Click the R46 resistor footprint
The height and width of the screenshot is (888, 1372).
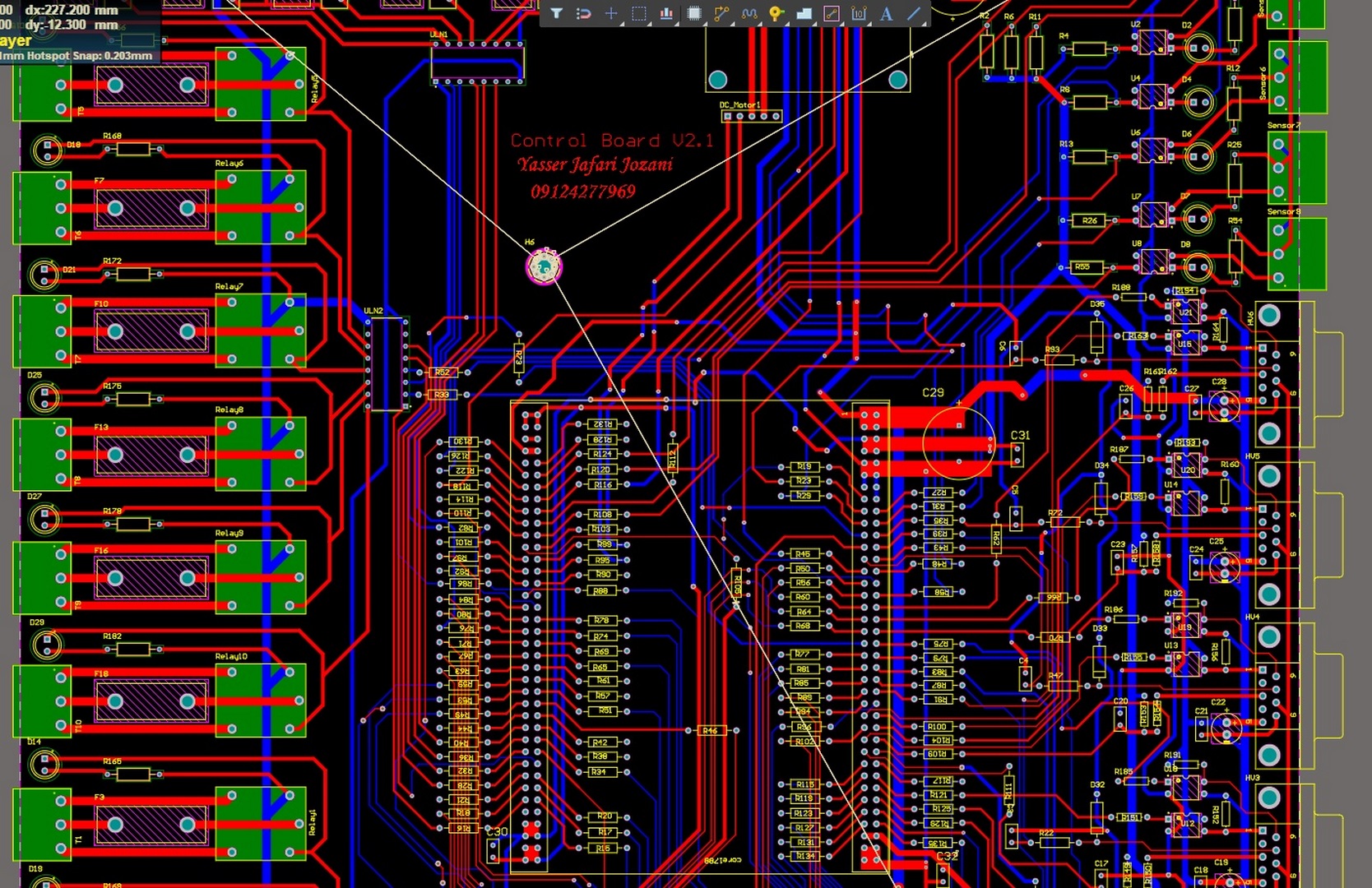coord(710,730)
